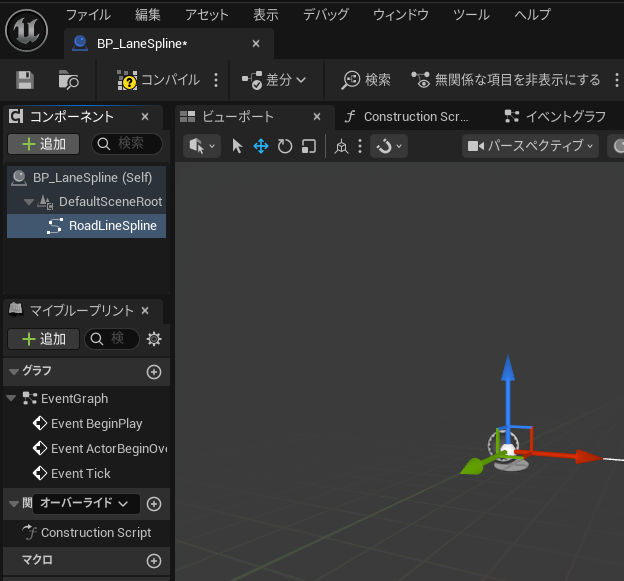Viewport: 624px width, 581px height.
Task: Select RoadLineSpline component in tree
Action: point(111,226)
